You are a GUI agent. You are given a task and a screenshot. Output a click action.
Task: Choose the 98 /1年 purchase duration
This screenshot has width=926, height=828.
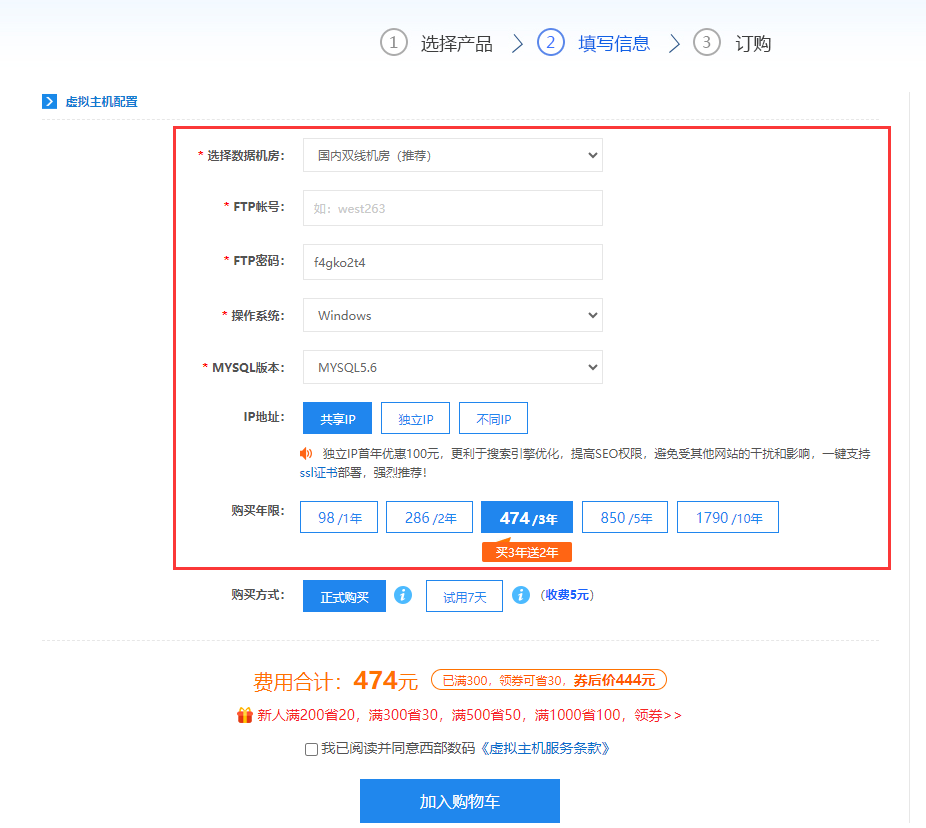click(x=339, y=518)
